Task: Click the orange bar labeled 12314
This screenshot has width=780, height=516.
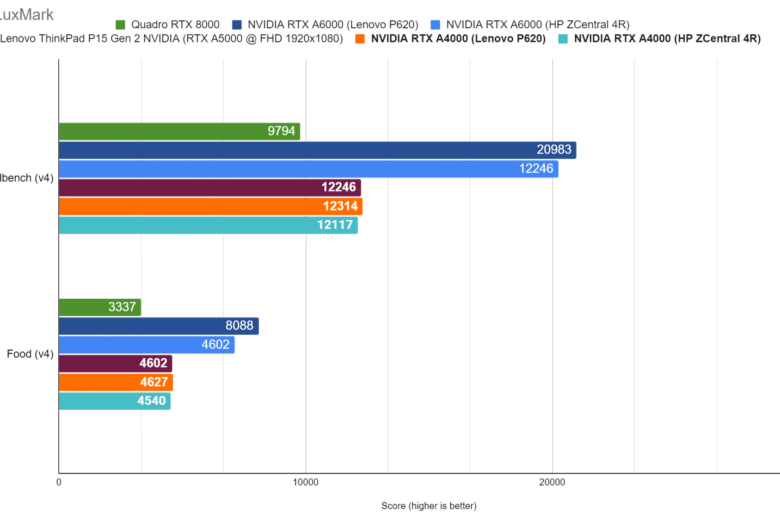Action: 210,206
